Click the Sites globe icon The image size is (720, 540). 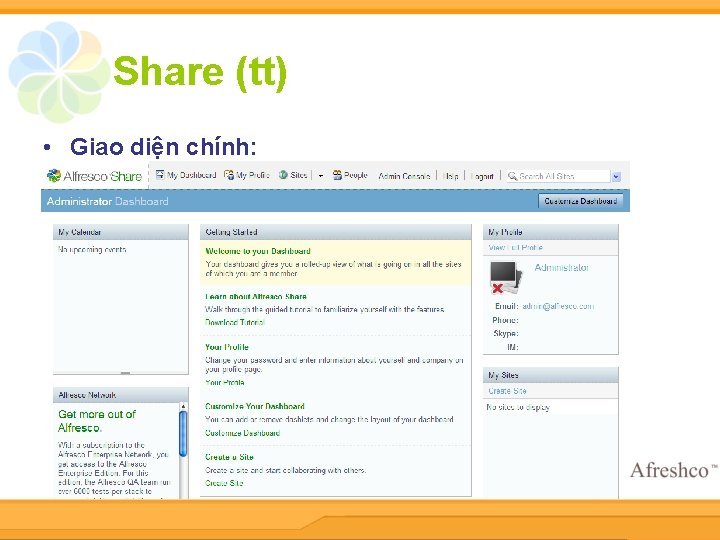(x=283, y=175)
